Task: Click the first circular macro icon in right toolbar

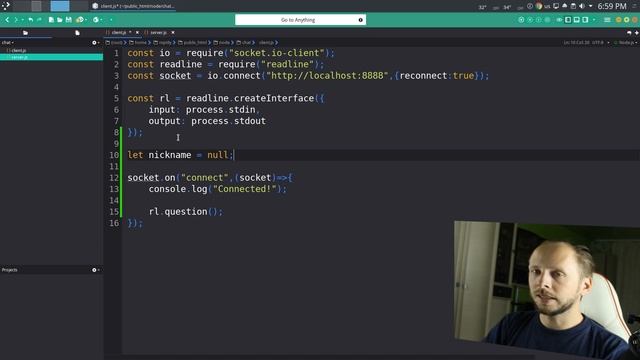Action: (x=521, y=20)
